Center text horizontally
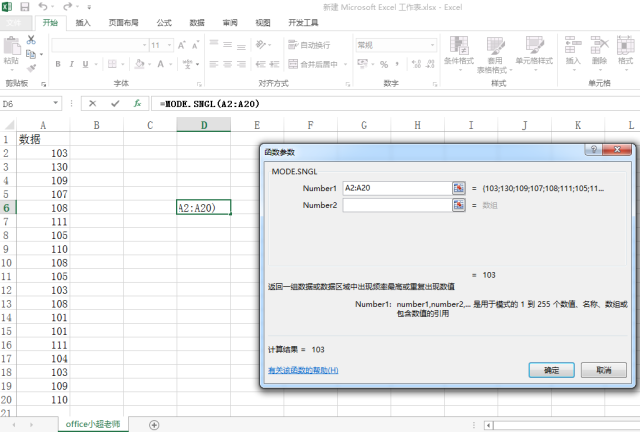640x432 pixels. [227, 64]
